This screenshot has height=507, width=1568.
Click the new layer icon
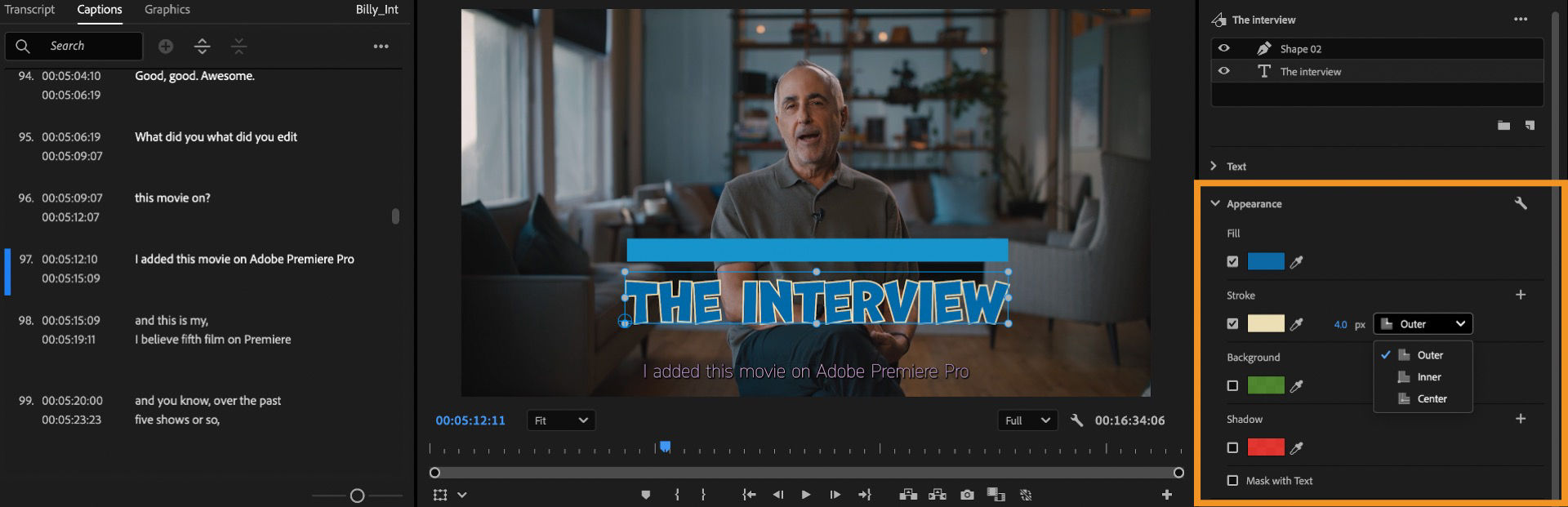1530,126
